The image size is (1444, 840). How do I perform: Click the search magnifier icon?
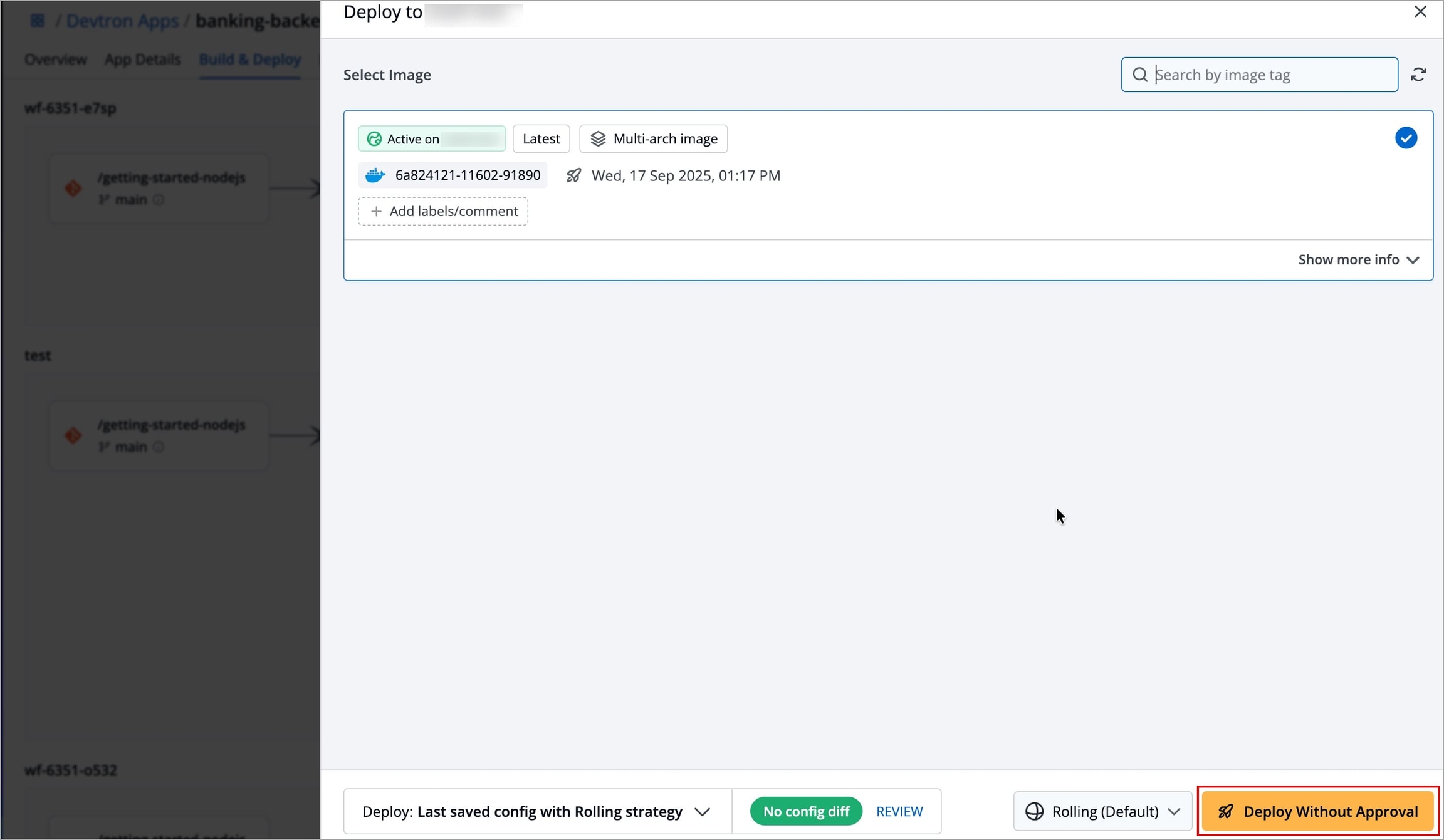[x=1140, y=75]
